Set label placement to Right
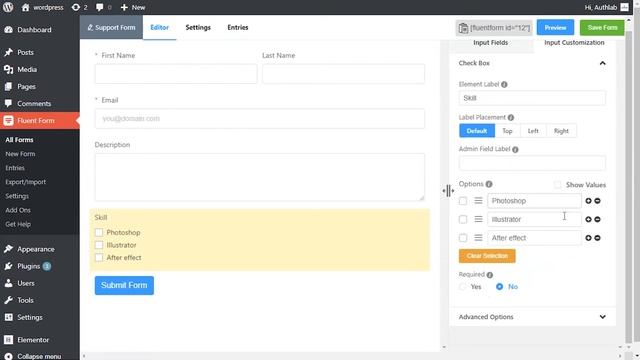This screenshot has width=640, height=360. click(561, 131)
